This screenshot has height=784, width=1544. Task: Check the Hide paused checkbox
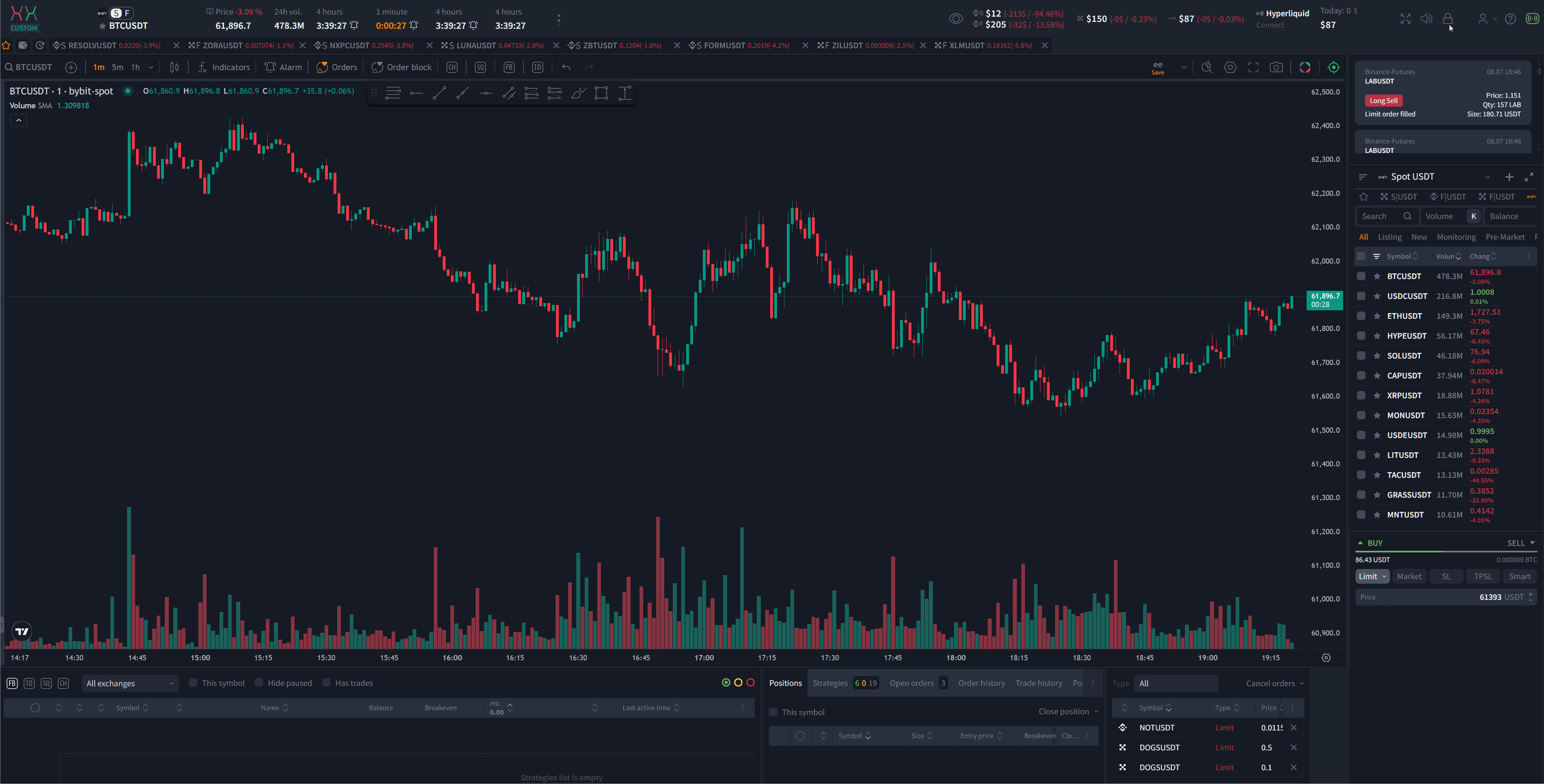pos(259,682)
